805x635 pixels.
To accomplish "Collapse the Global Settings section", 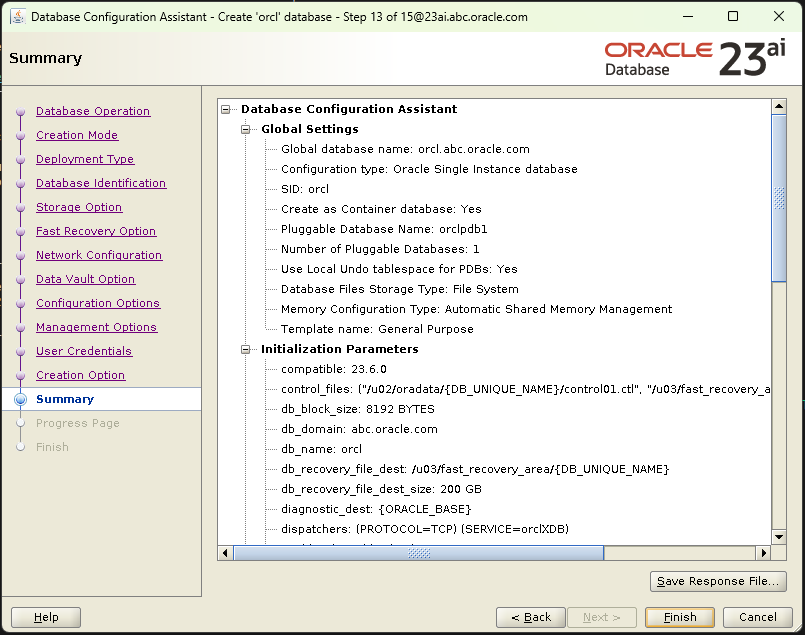I will click(246, 129).
